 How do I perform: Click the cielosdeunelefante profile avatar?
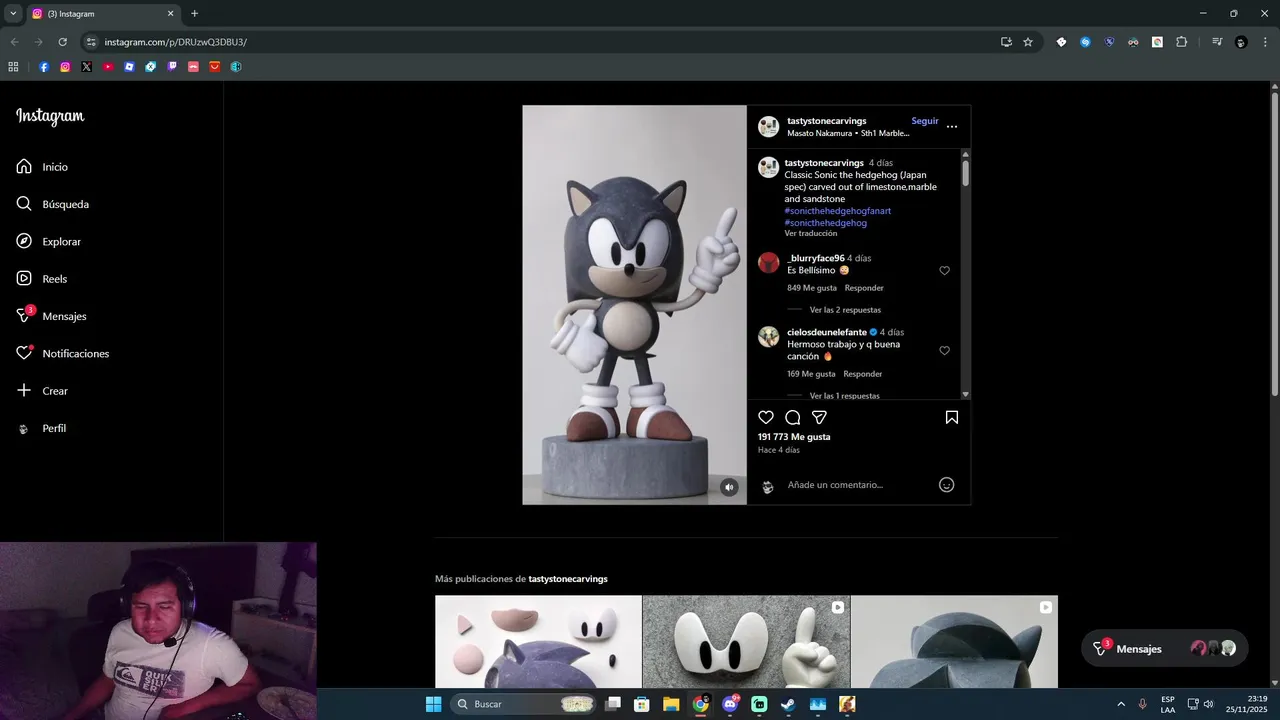pos(768,337)
